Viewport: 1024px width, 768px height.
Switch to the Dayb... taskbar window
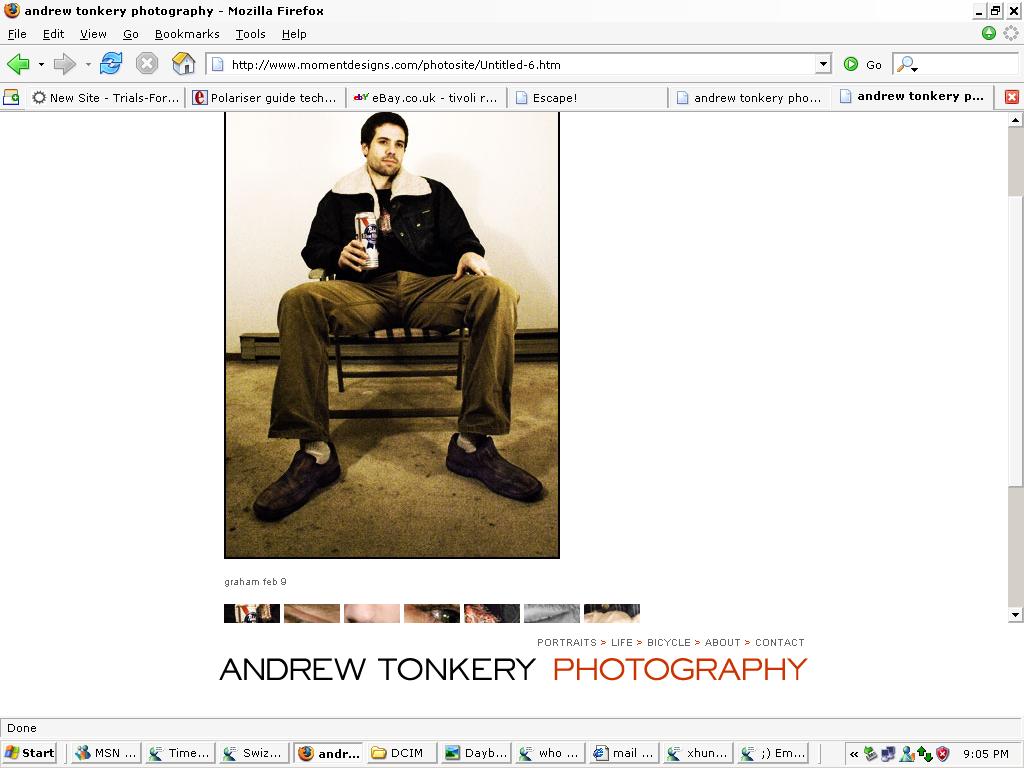point(477,753)
